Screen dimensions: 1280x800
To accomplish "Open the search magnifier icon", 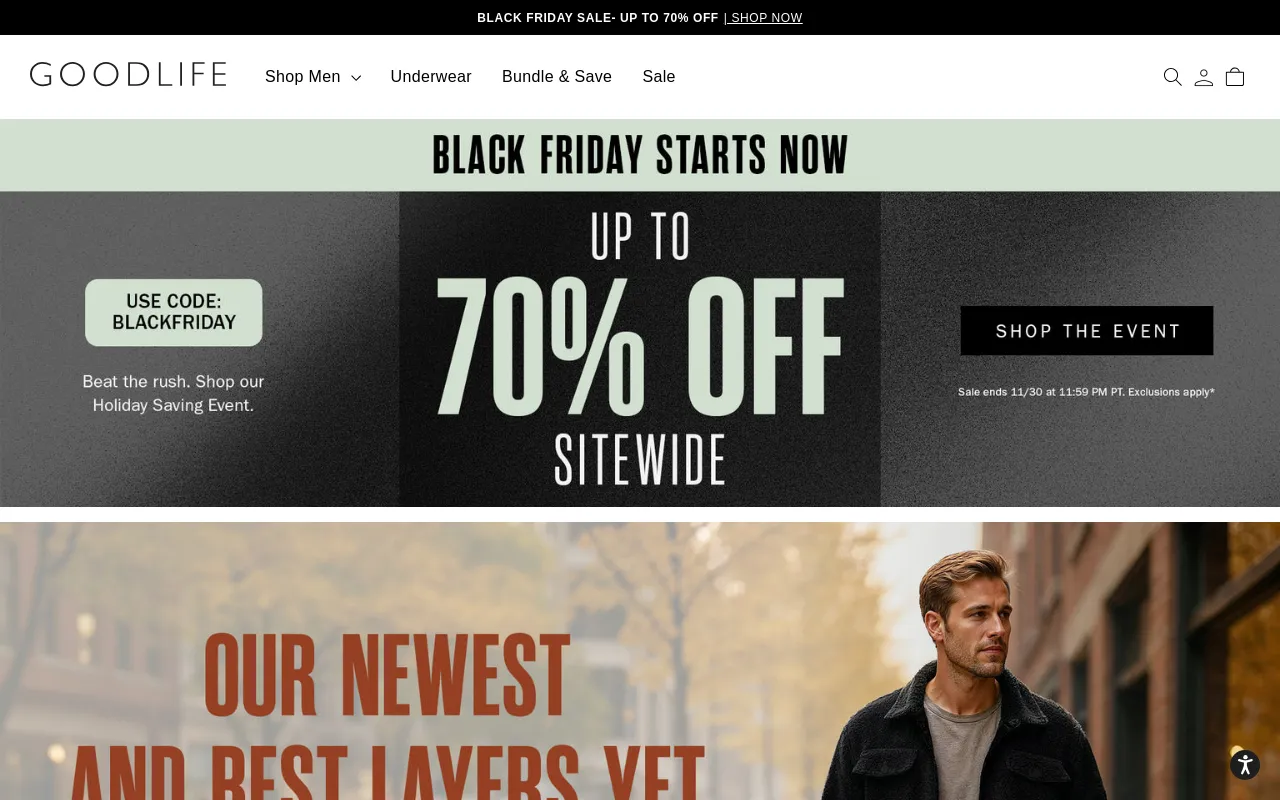I will (1173, 77).
